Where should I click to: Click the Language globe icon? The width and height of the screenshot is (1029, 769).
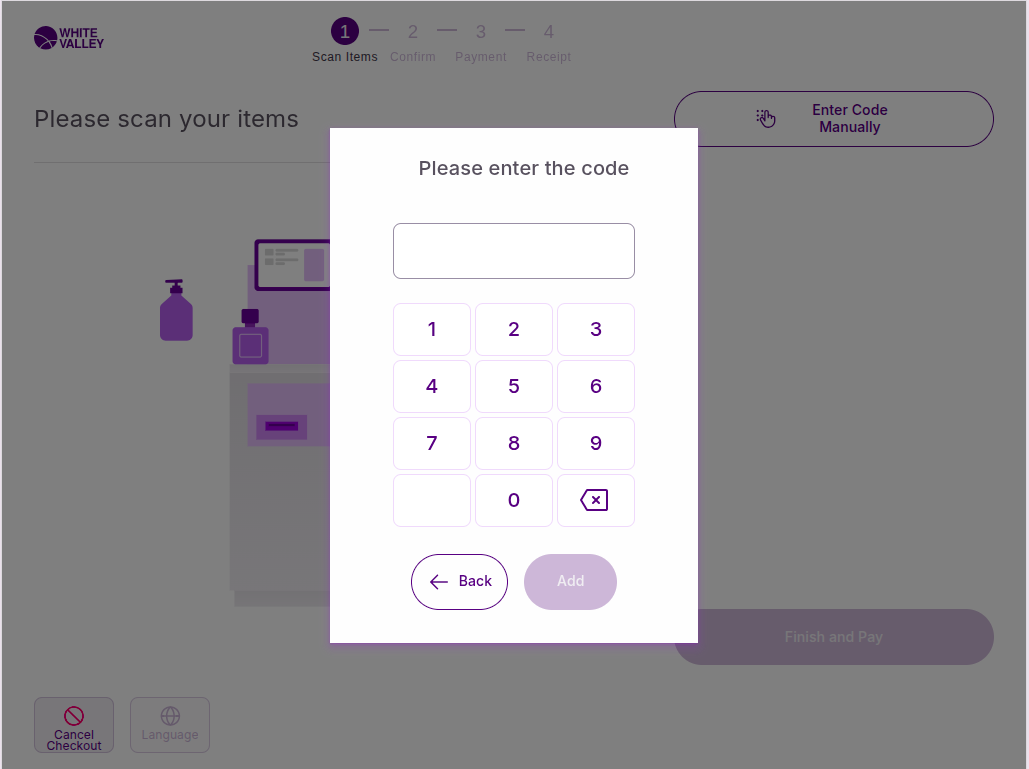click(x=170, y=716)
